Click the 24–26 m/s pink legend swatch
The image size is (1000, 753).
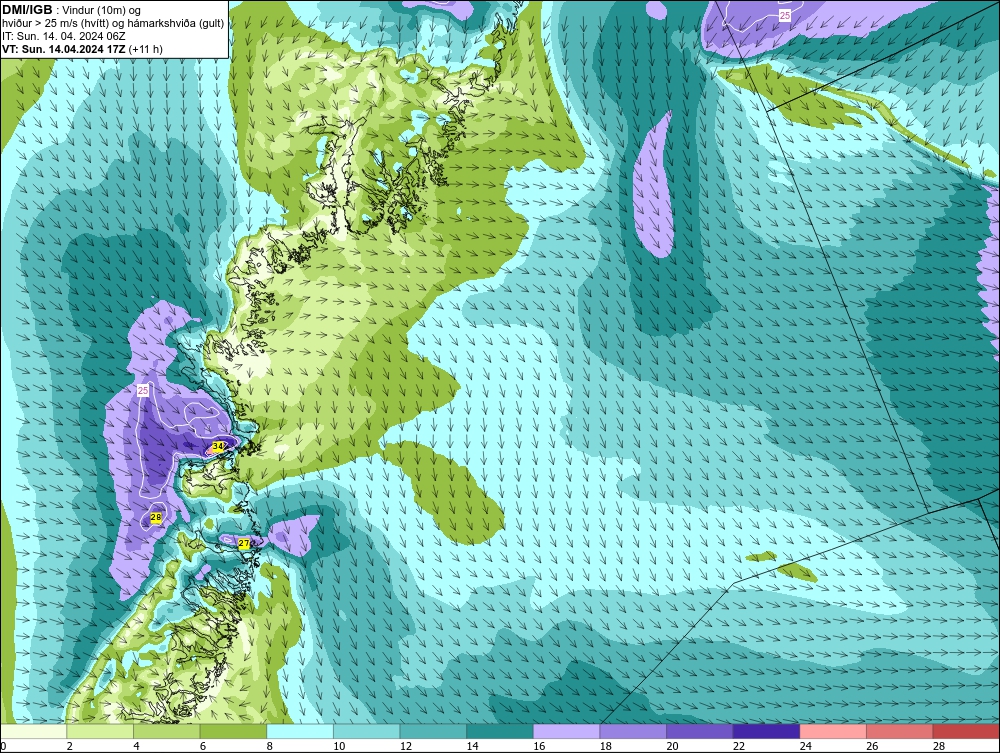[833, 731]
